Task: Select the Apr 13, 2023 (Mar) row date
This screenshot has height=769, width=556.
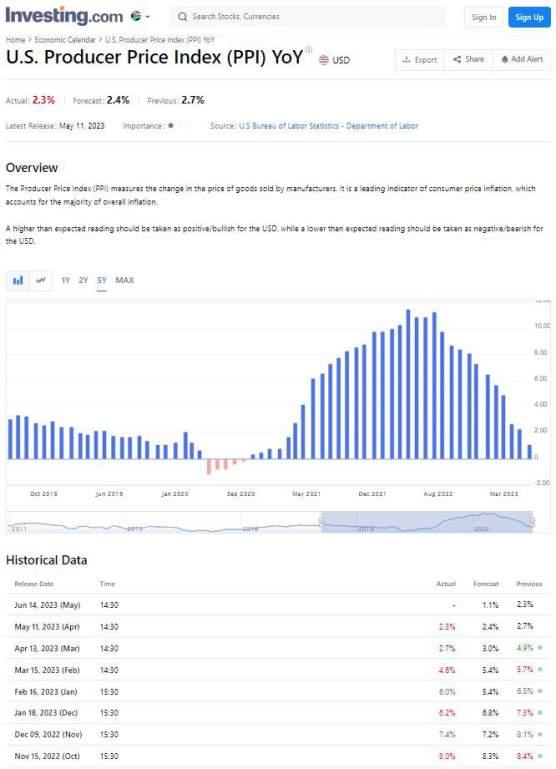Action: [x=47, y=648]
